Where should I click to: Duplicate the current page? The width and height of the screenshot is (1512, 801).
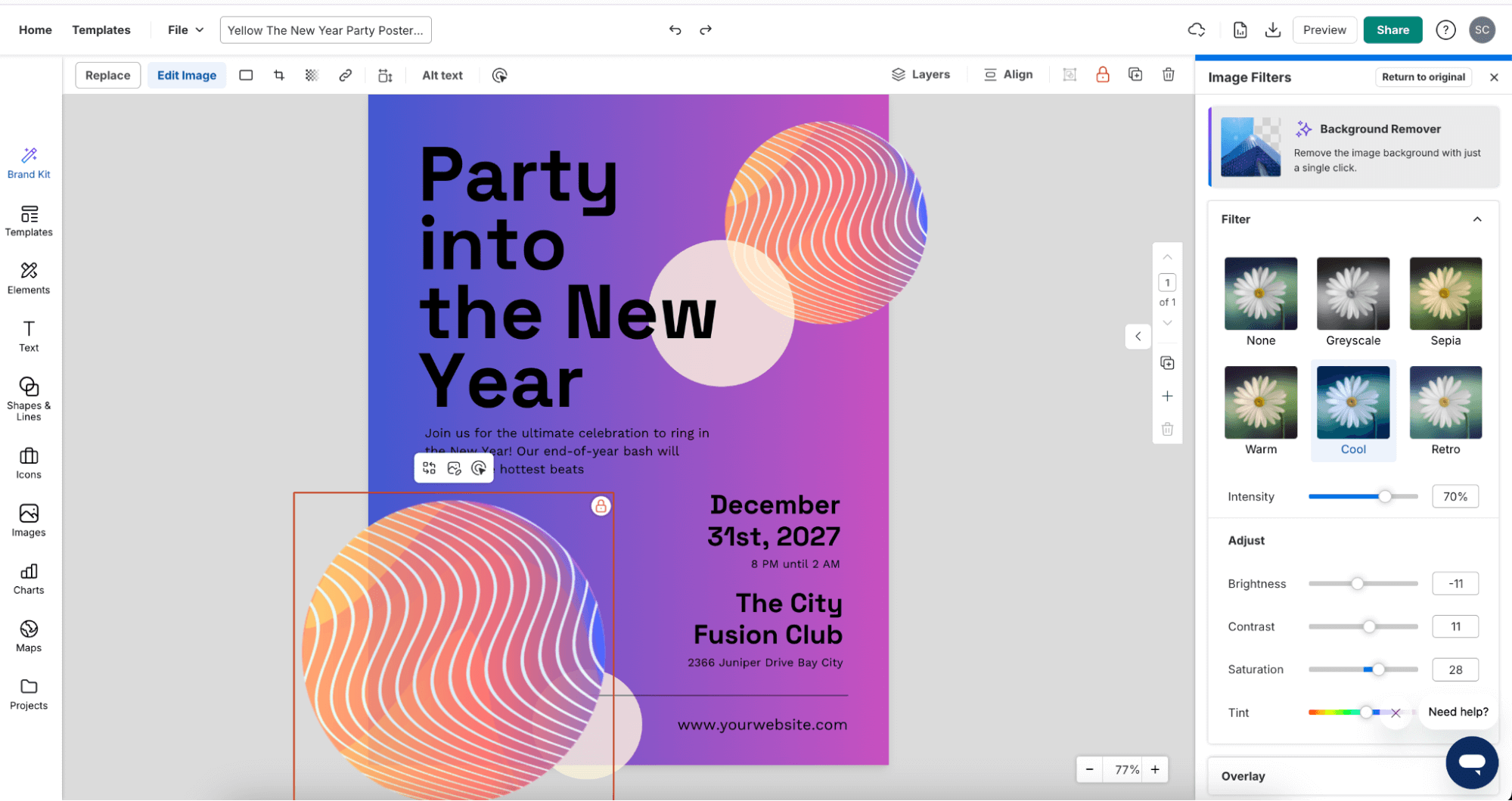(1167, 362)
